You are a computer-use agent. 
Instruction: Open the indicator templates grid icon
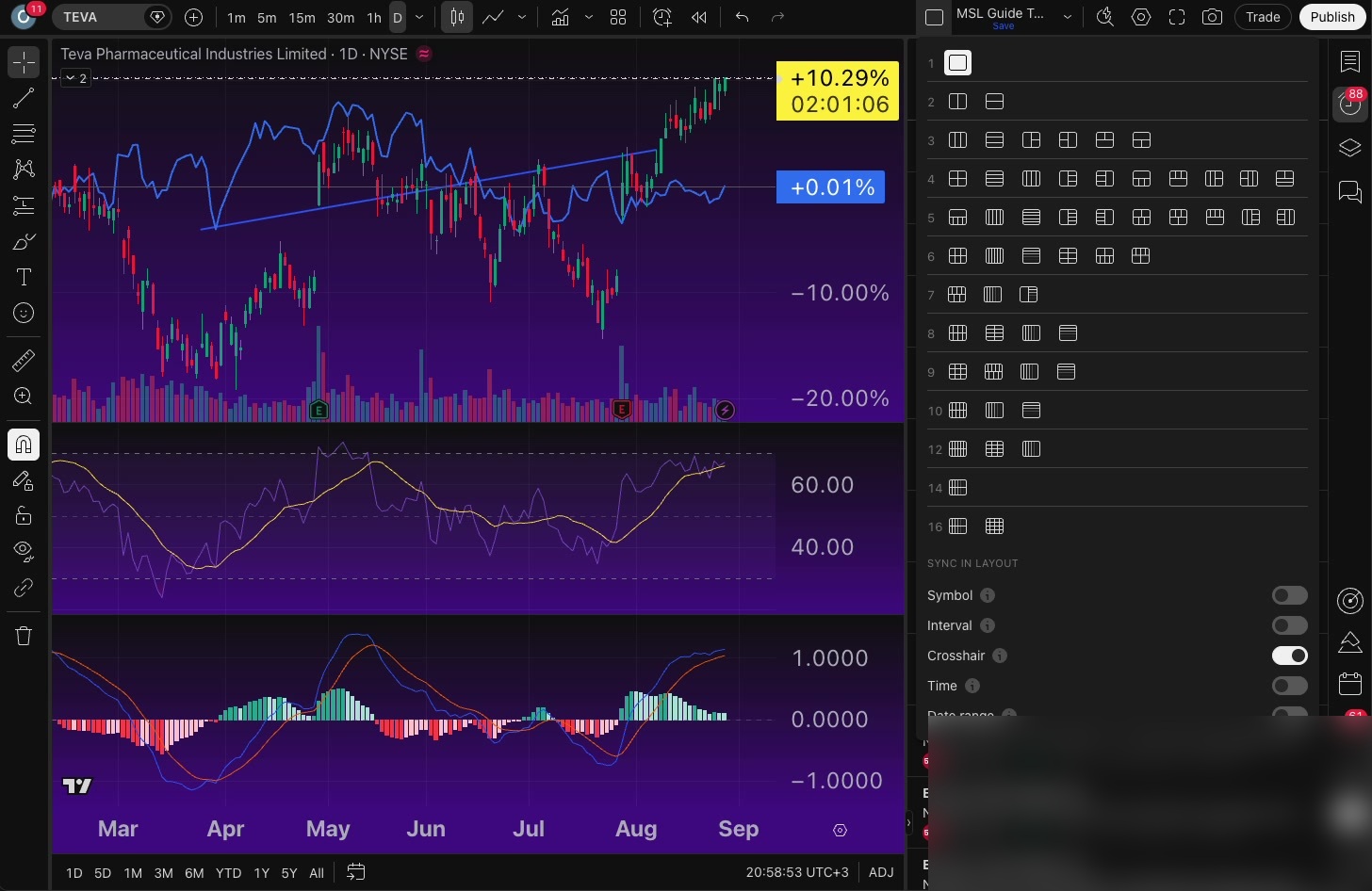(x=618, y=17)
